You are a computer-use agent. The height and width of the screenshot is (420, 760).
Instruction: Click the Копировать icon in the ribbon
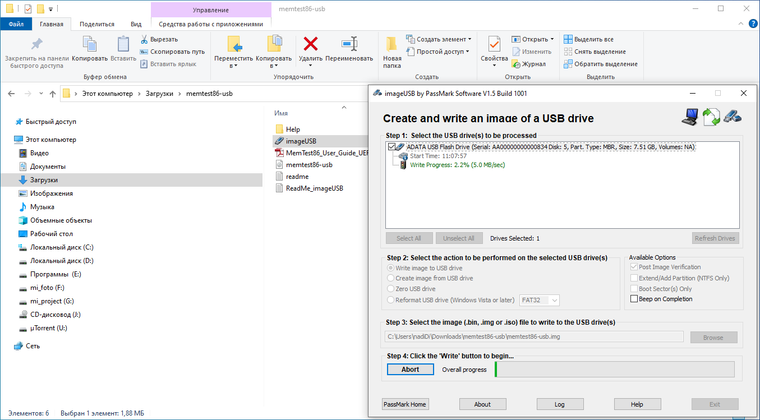[90, 44]
